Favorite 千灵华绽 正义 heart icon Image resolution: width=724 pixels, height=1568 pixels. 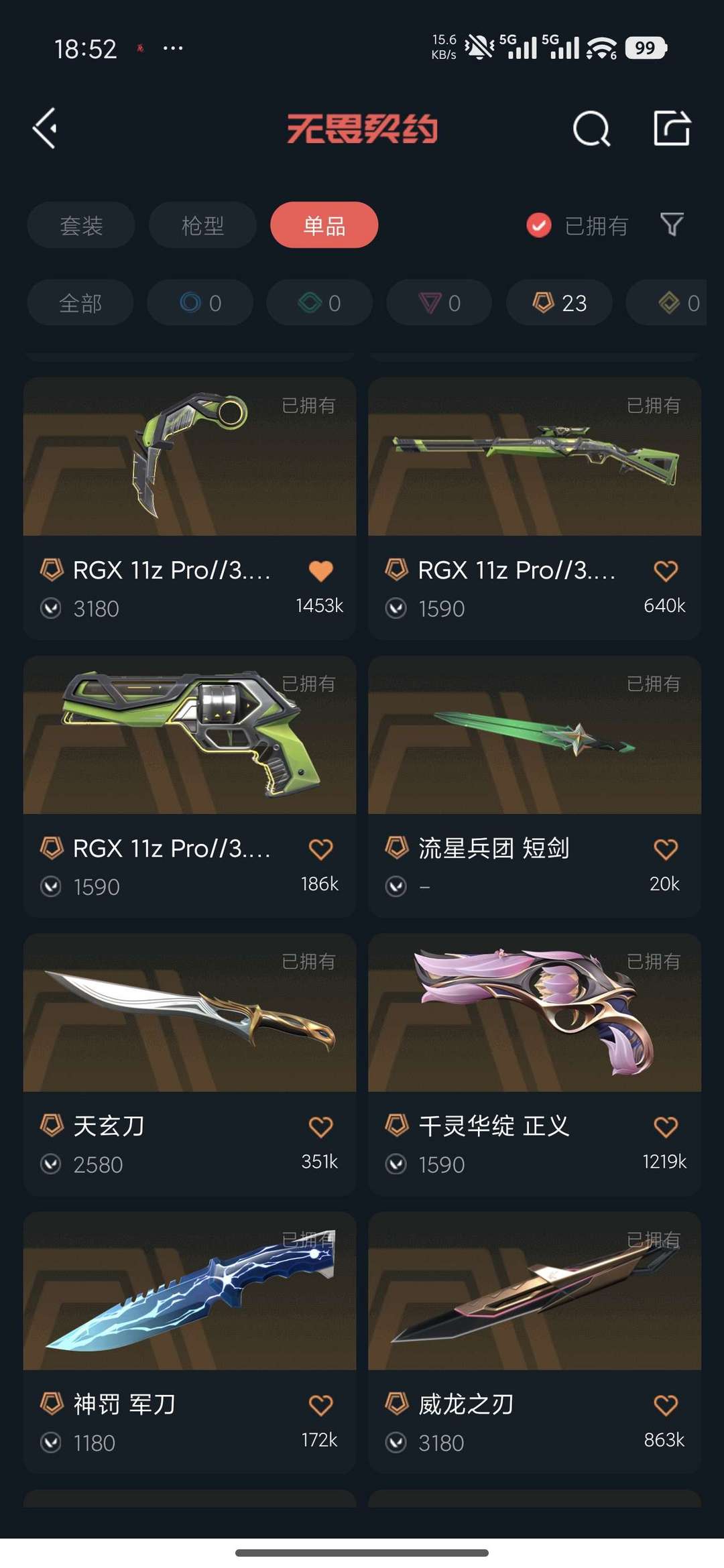(x=666, y=1126)
